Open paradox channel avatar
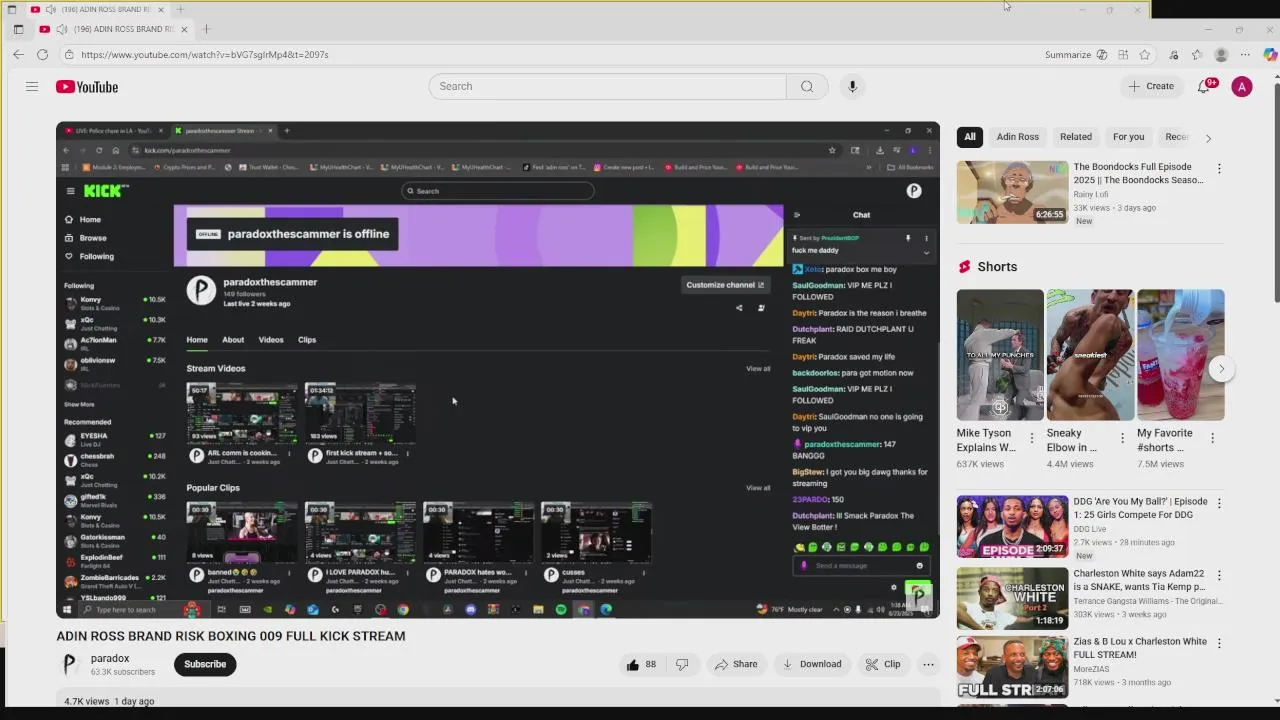Viewport: 1280px width, 720px height. (69, 664)
